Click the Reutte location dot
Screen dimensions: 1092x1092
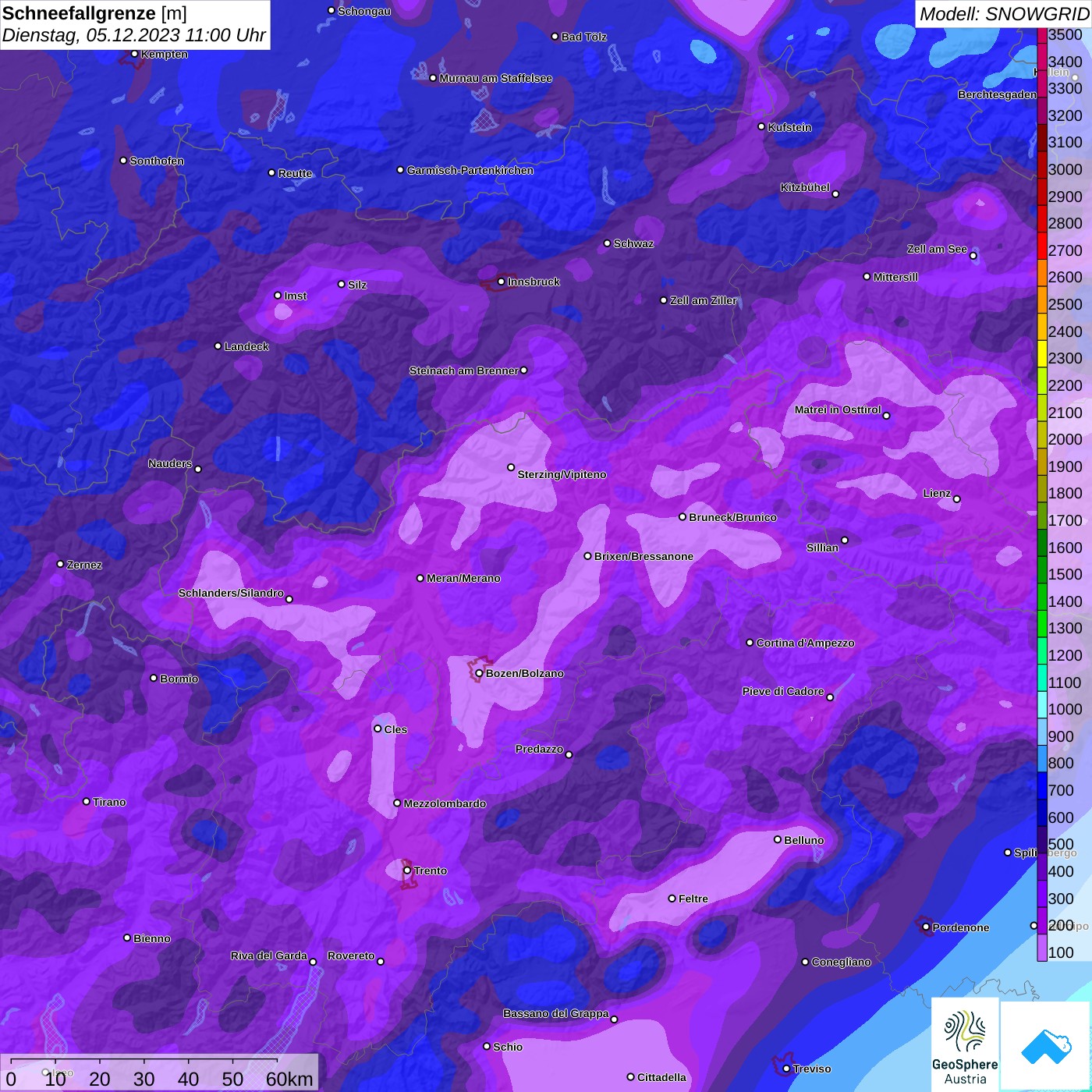click(x=271, y=172)
